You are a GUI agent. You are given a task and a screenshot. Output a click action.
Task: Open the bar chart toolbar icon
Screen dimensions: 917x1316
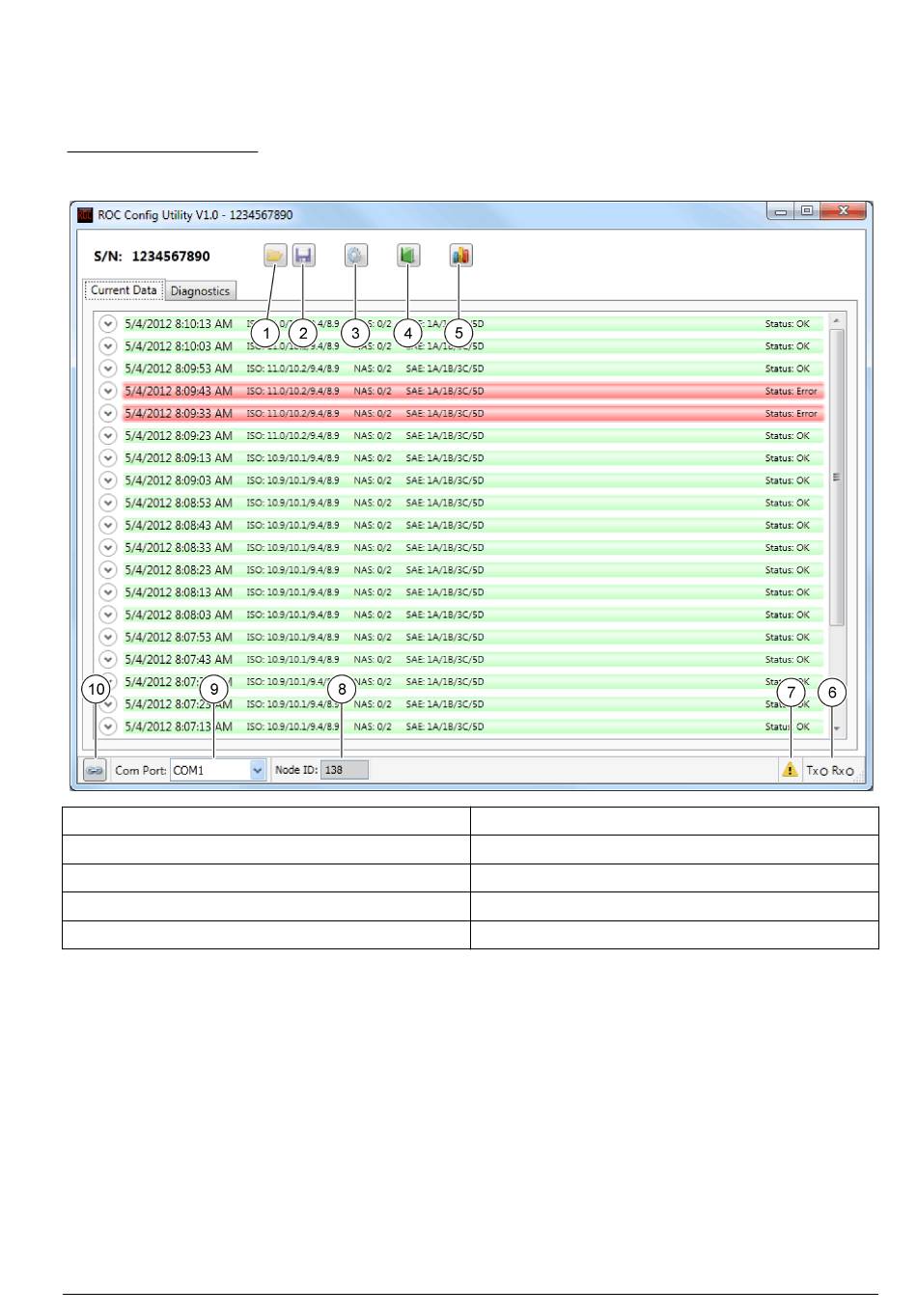(460, 256)
